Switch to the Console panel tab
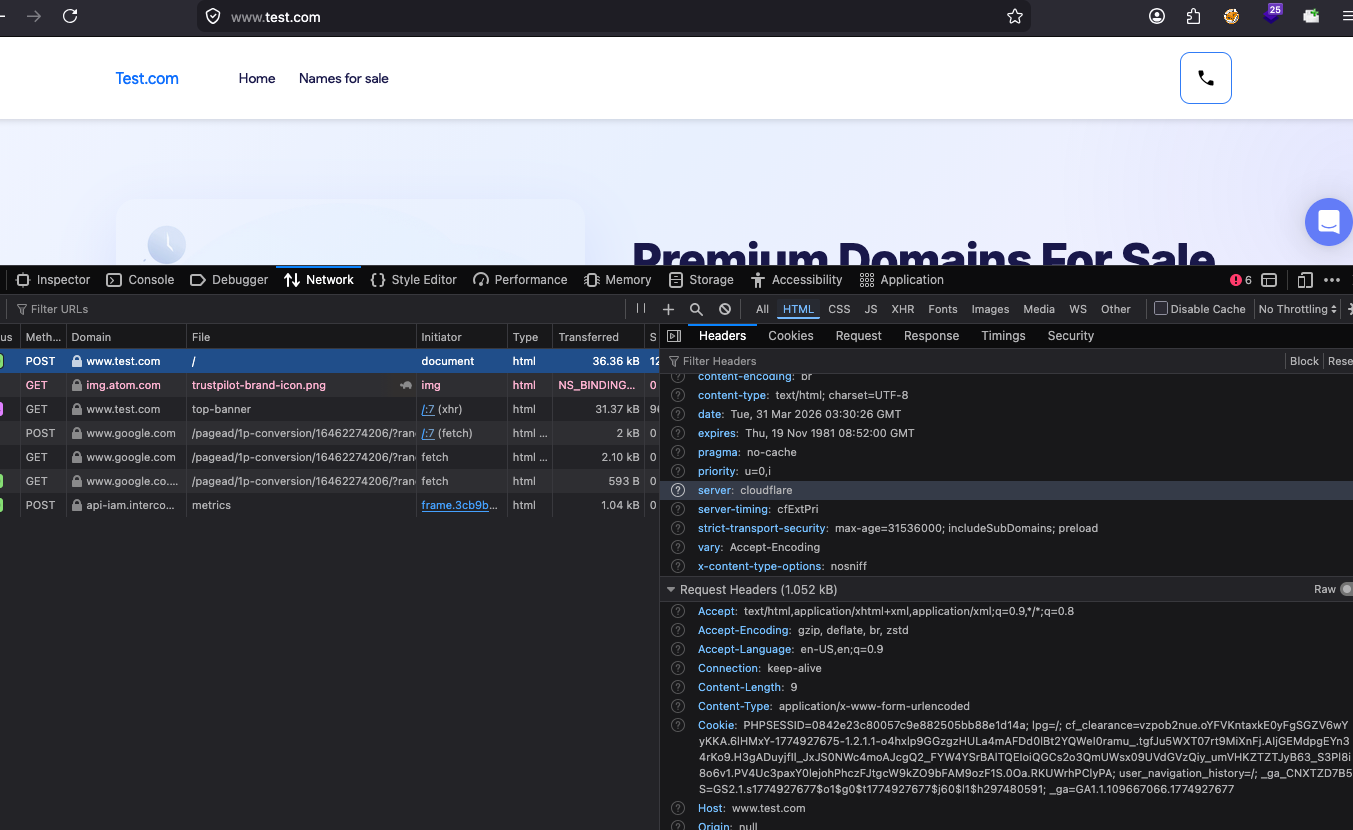The width and height of the screenshot is (1353, 830). (x=140, y=280)
